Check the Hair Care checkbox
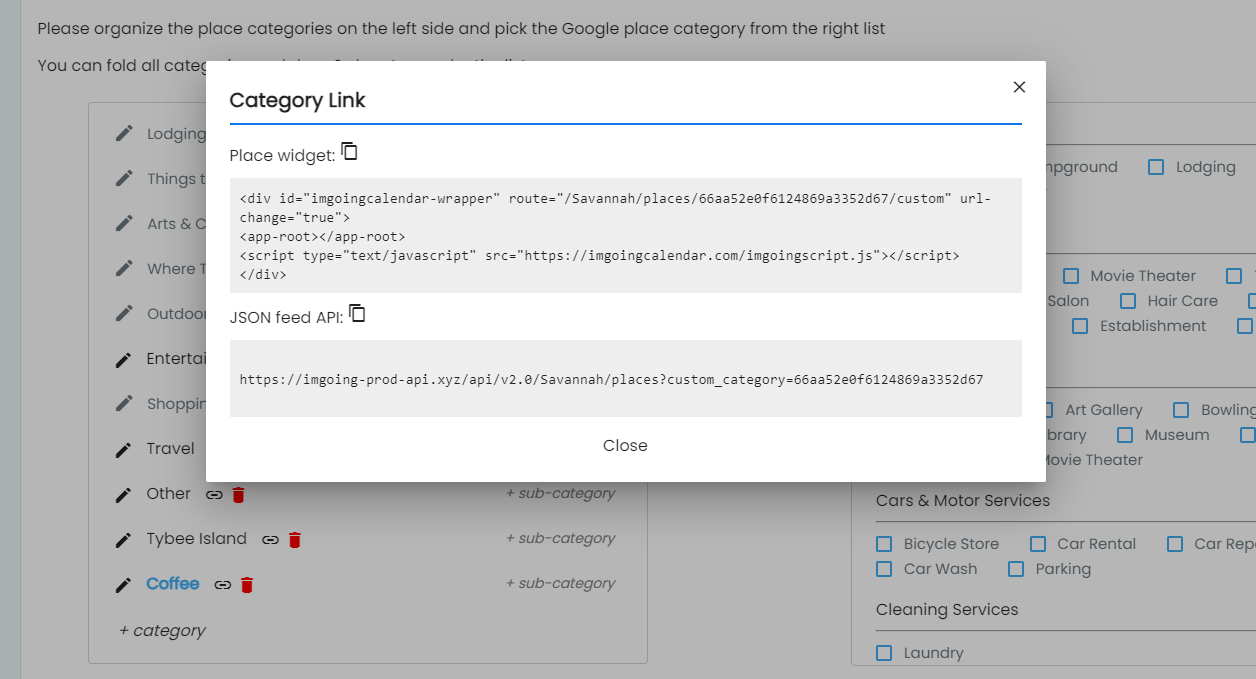1256x679 pixels. click(1128, 301)
